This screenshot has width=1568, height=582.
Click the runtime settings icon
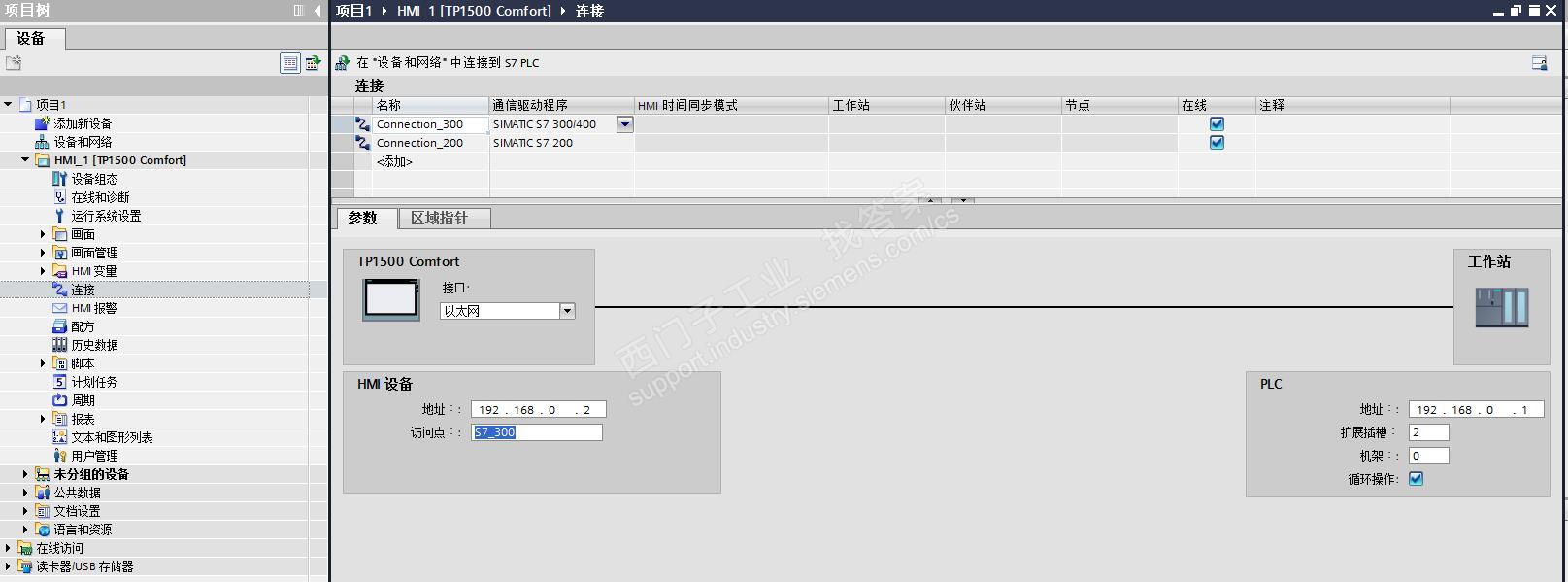click(x=59, y=216)
